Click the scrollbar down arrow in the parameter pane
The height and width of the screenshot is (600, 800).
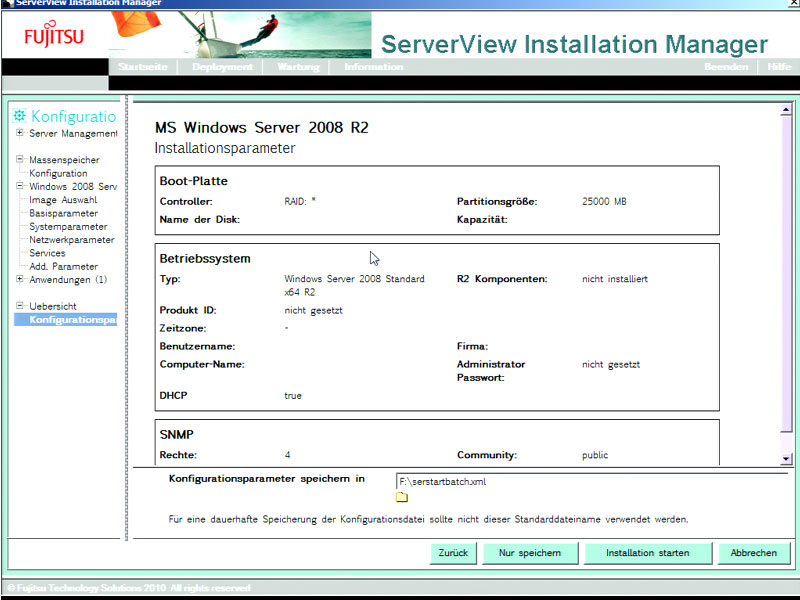click(786, 459)
